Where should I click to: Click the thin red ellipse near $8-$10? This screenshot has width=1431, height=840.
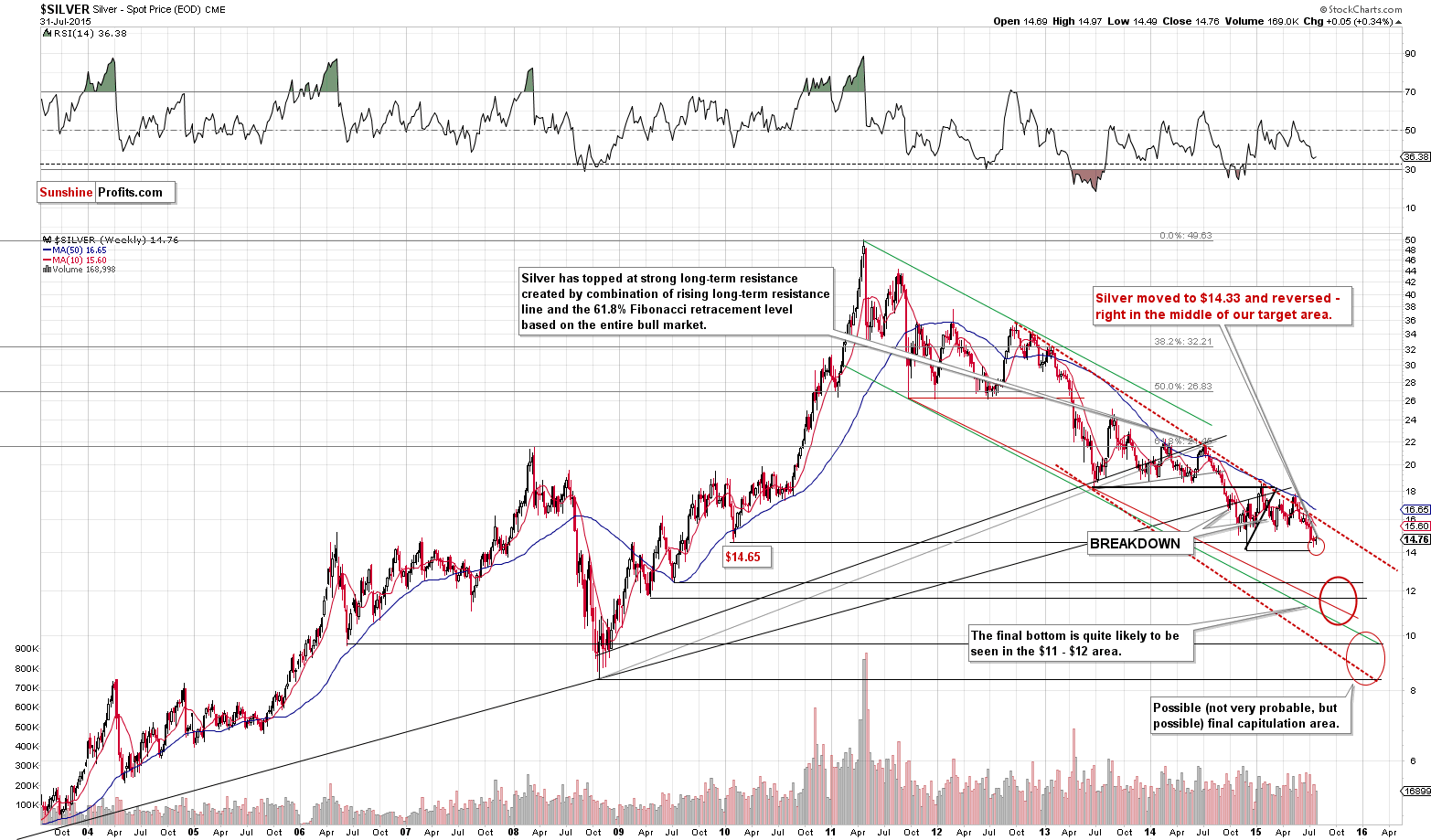[x=1366, y=658]
